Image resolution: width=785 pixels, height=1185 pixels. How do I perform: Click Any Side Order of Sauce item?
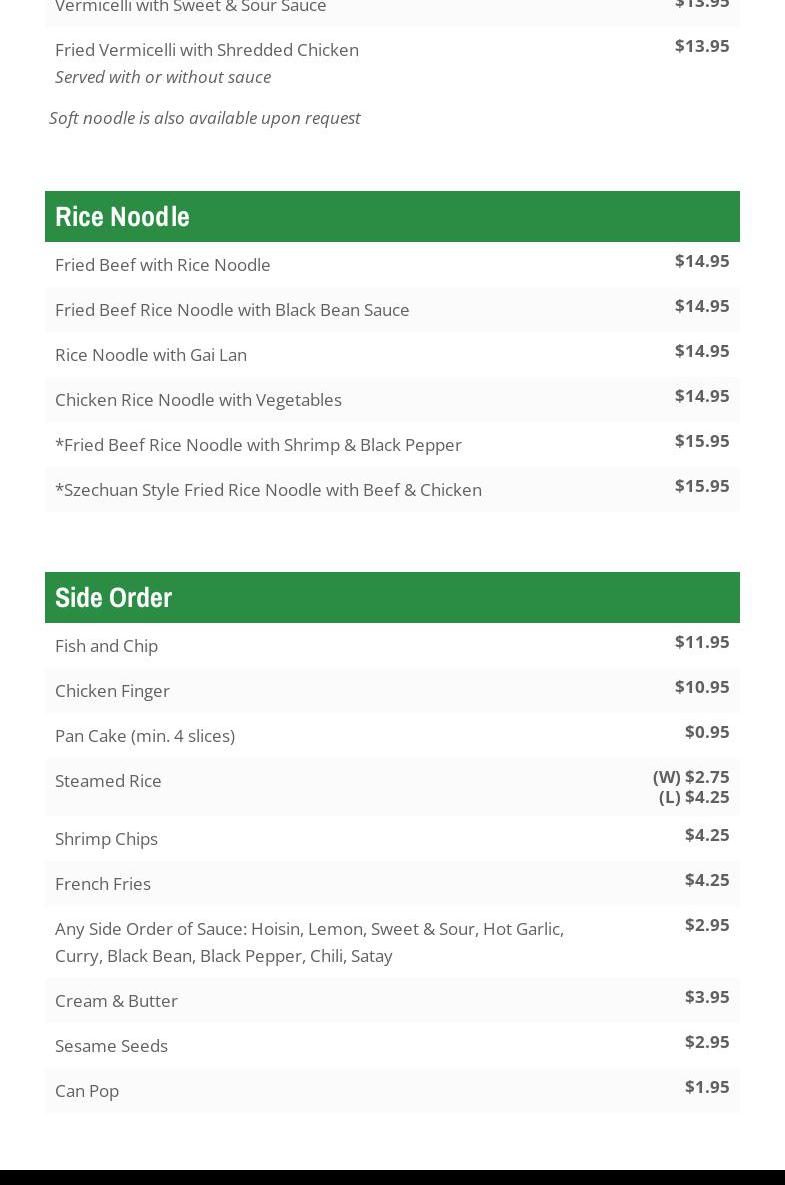coord(392,942)
